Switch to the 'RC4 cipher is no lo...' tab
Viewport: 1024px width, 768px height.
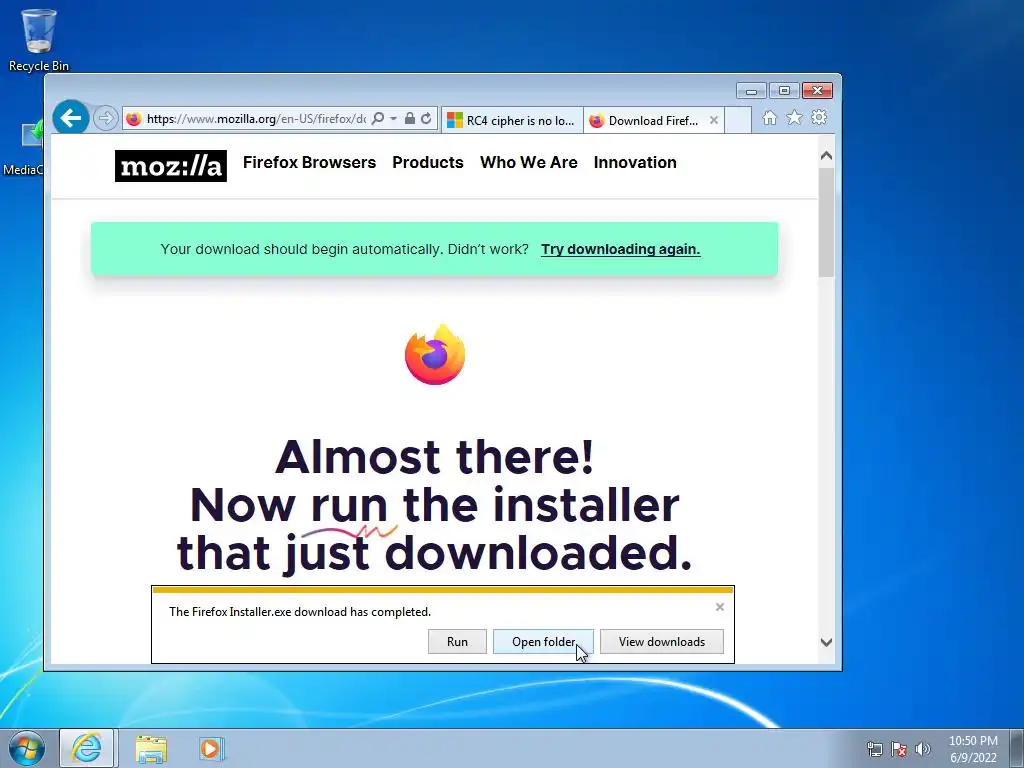click(512, 120)
